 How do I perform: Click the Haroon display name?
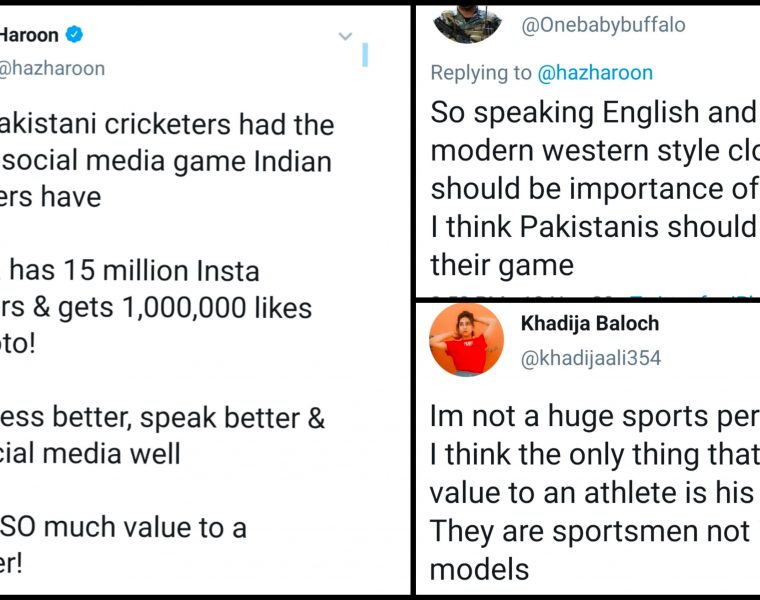tap(28, 35)
